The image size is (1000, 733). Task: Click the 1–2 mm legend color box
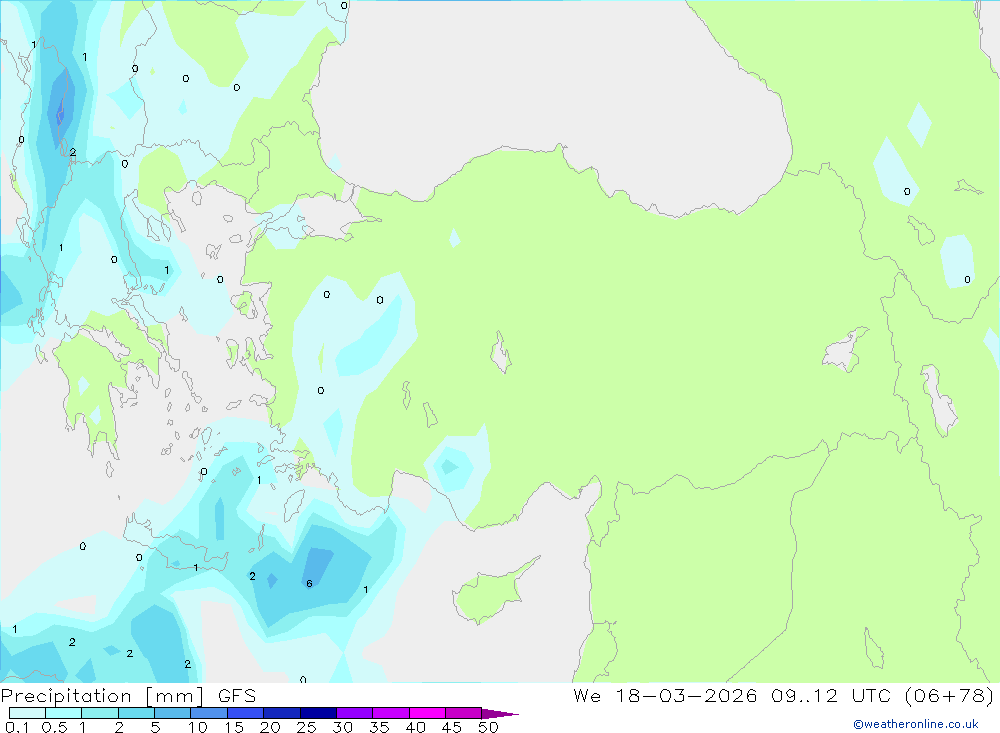click(x=100, y=713)
